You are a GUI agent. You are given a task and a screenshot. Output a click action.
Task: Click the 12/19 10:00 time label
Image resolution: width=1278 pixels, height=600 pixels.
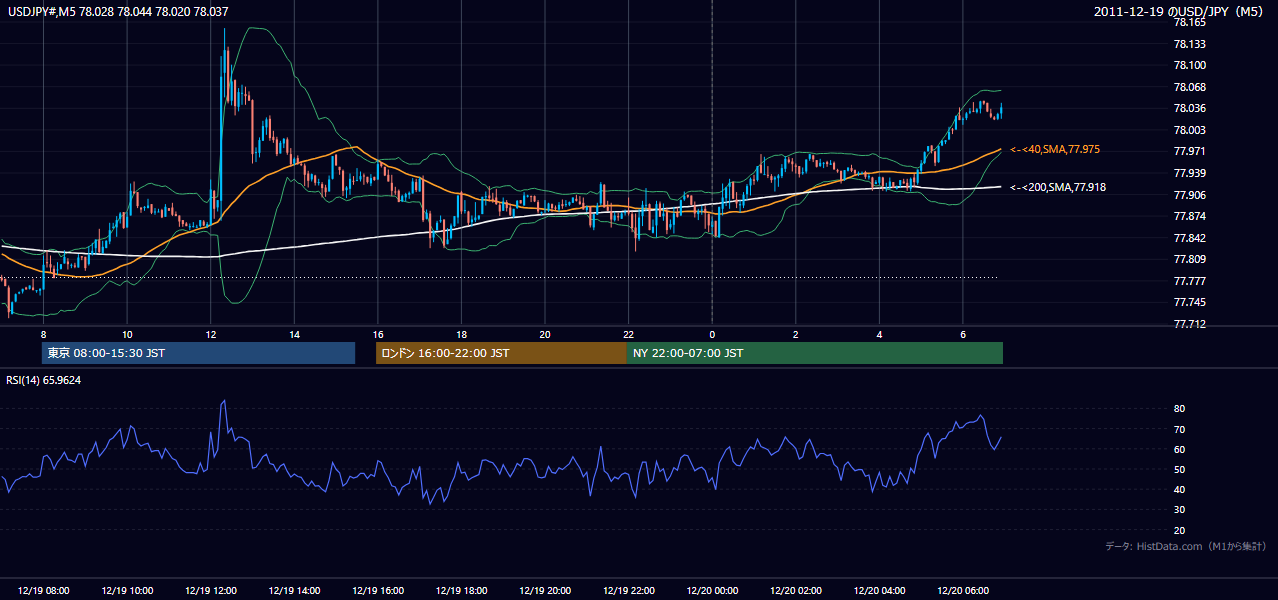[127, 591]
